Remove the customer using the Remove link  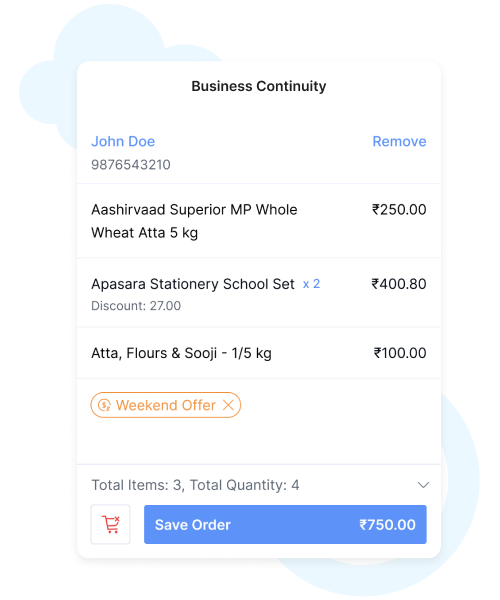pyautogui.click(x=399, y=141)
